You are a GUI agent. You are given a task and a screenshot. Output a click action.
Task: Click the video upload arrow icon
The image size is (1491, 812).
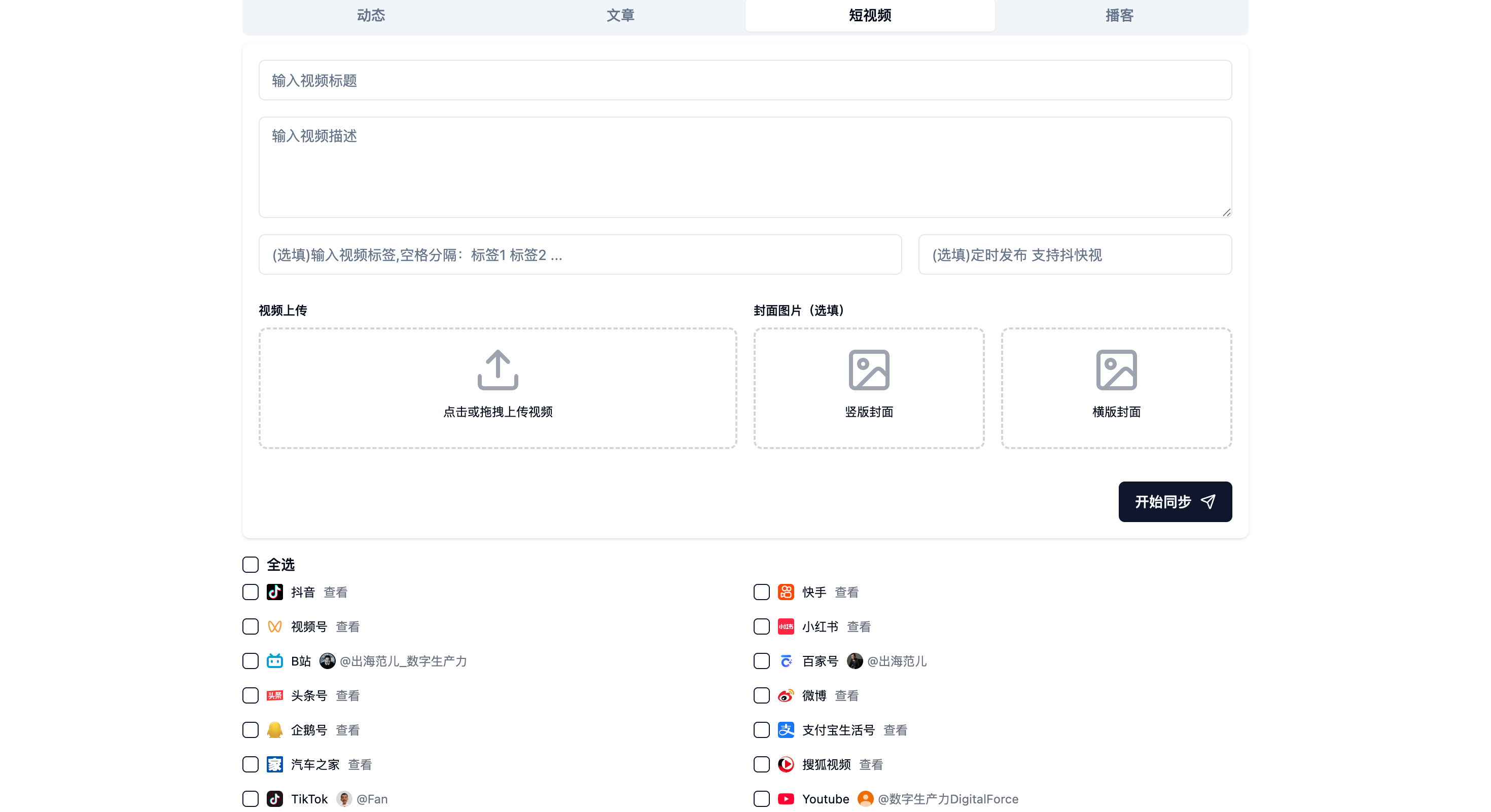coord(498,370)
